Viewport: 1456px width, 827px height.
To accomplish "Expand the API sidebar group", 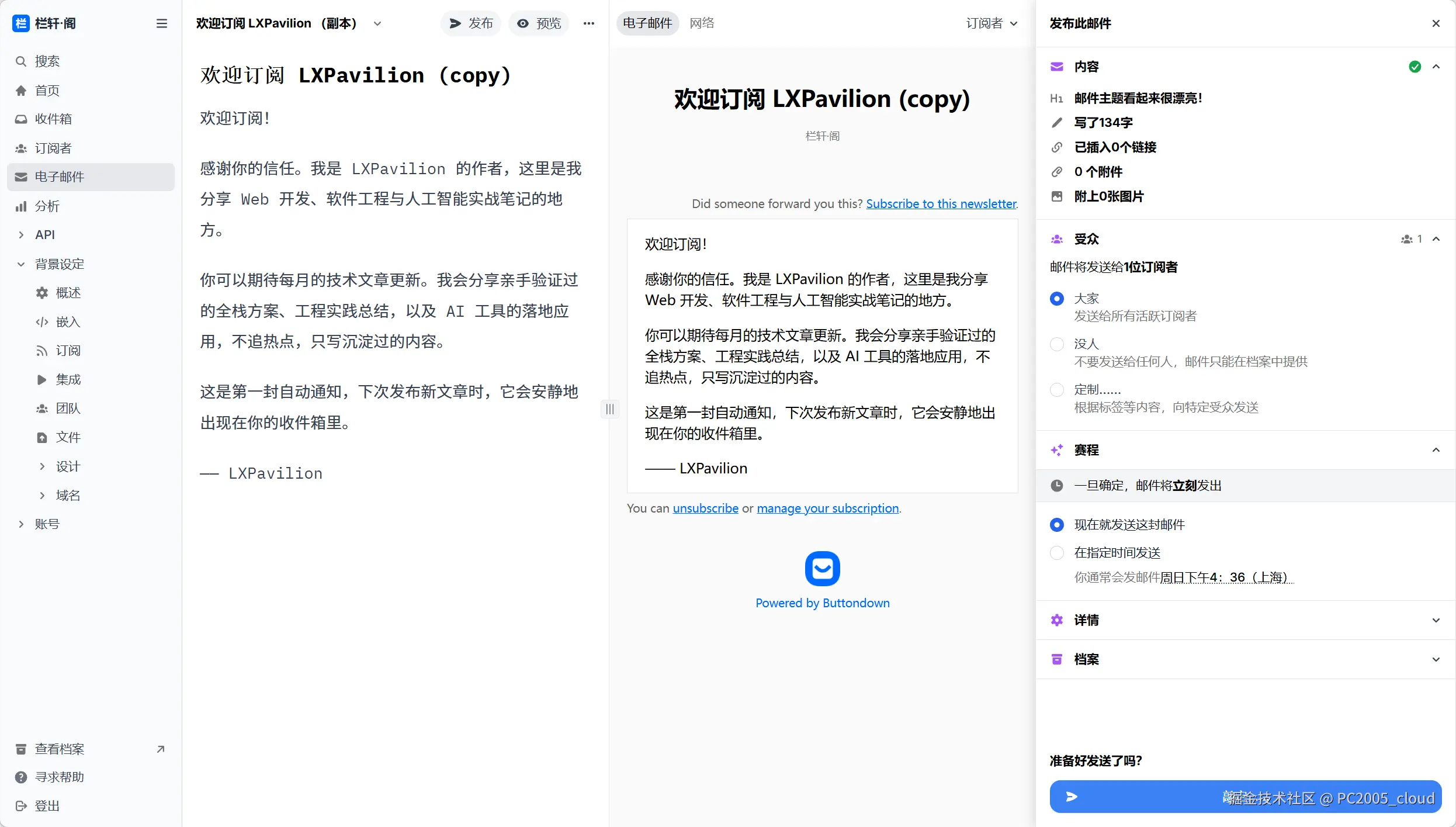I will point(21,235).
